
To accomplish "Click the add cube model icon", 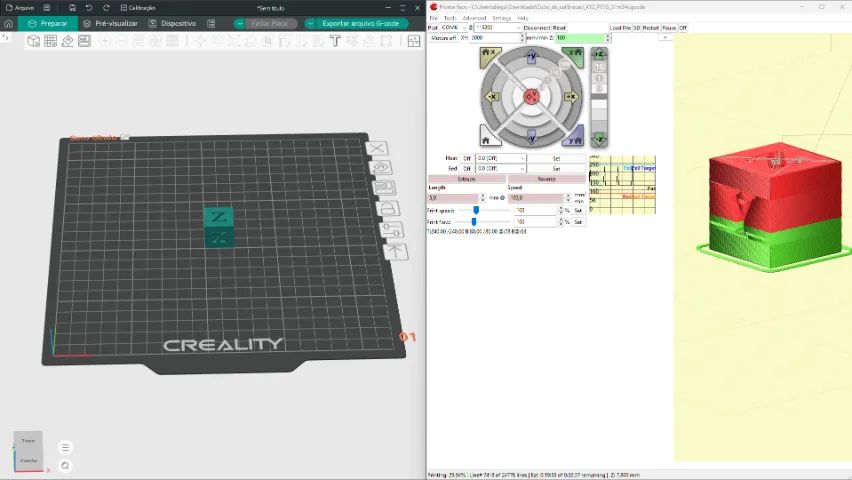I will (33, 41).
